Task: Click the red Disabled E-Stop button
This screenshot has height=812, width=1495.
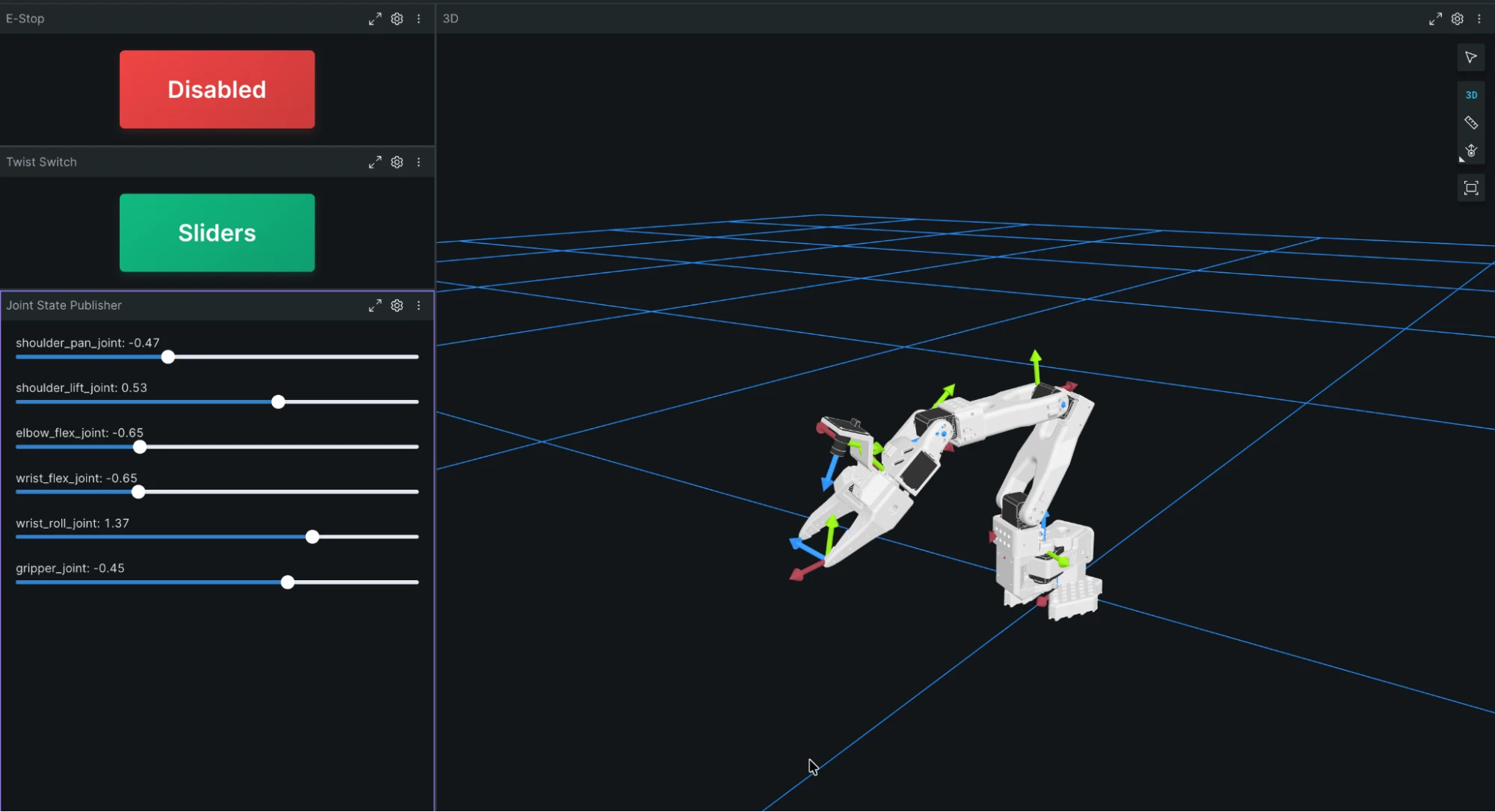Action: [x=217, y=90]
